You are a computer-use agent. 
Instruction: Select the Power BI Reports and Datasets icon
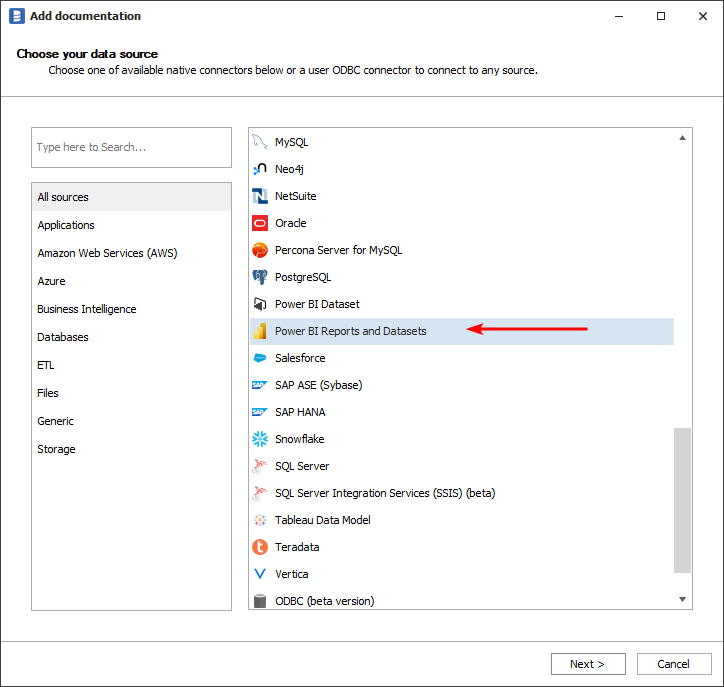coord(260,331)
